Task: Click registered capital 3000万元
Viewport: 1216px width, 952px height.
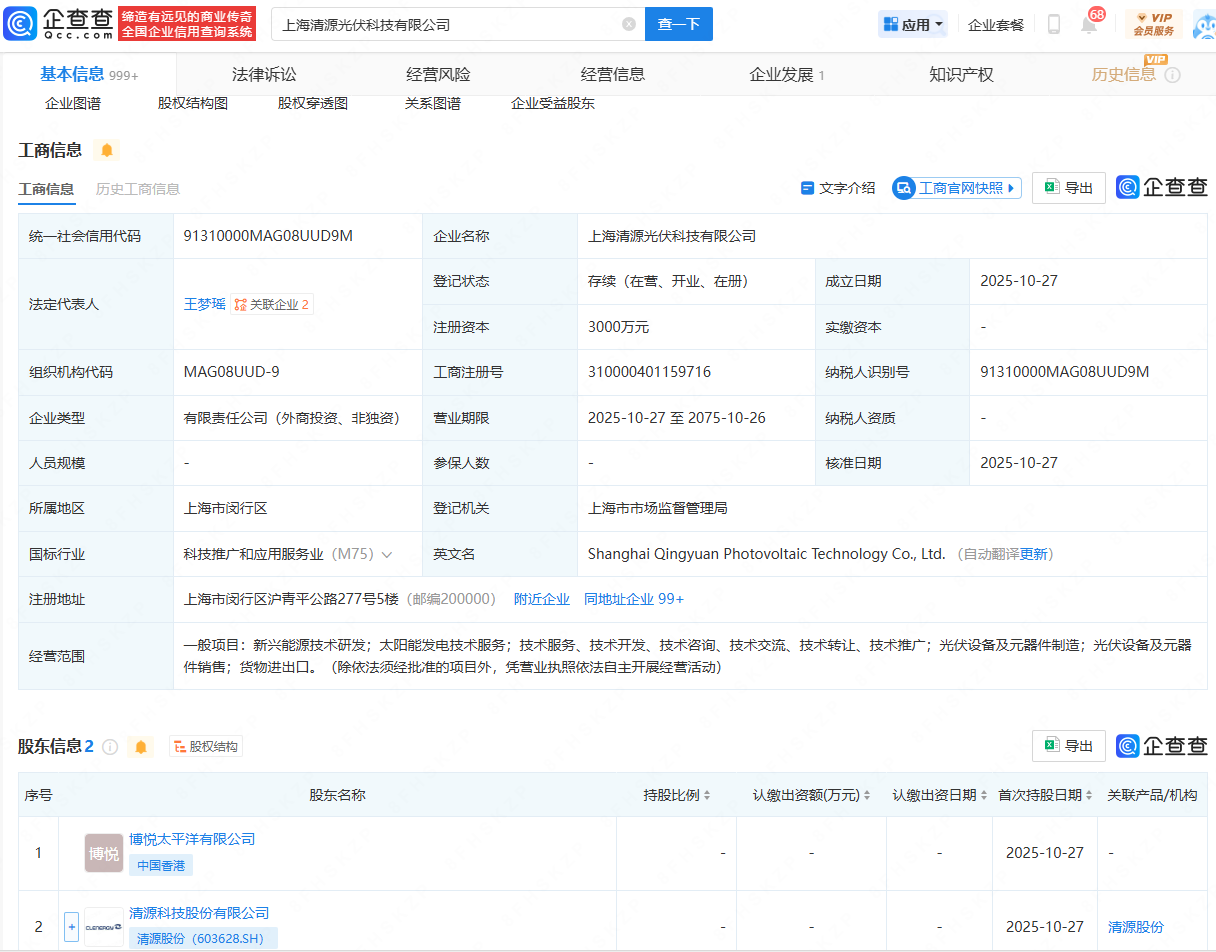Action: click(619, 327)
